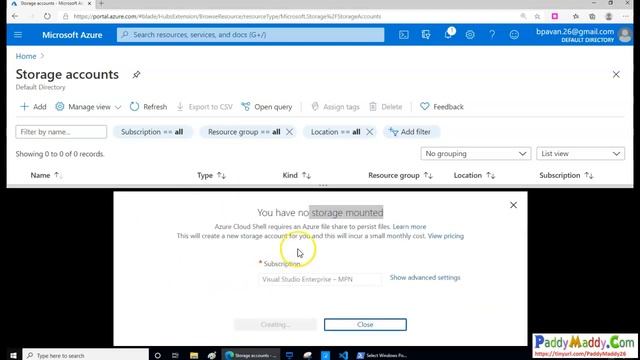The image size is (640, 360).
Task: Focus the Azure search resources box
Action: [x=251, y=35]
